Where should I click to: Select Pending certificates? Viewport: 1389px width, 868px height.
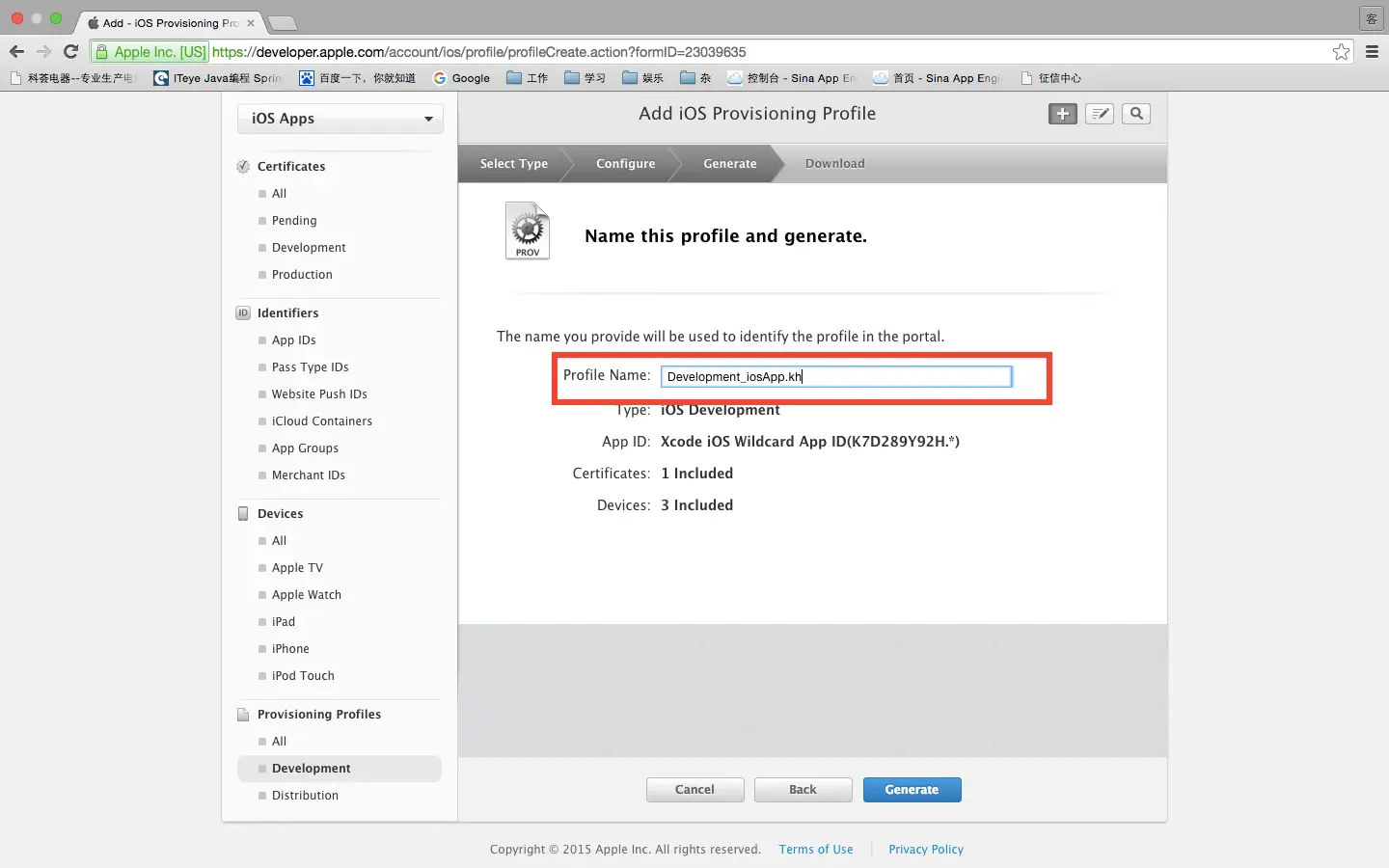(x=294, y=221)
